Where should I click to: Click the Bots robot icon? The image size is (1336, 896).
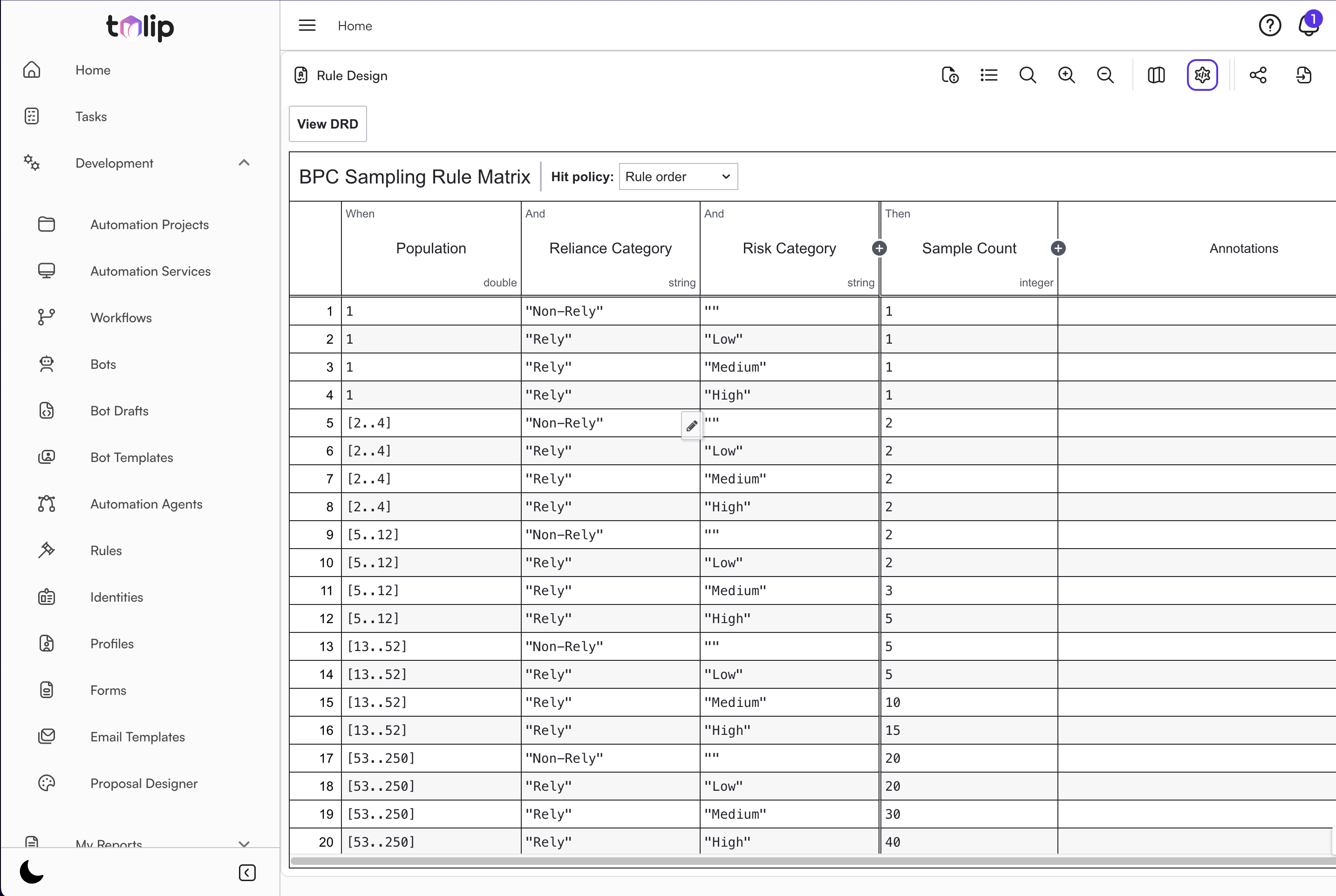[46, 364]
